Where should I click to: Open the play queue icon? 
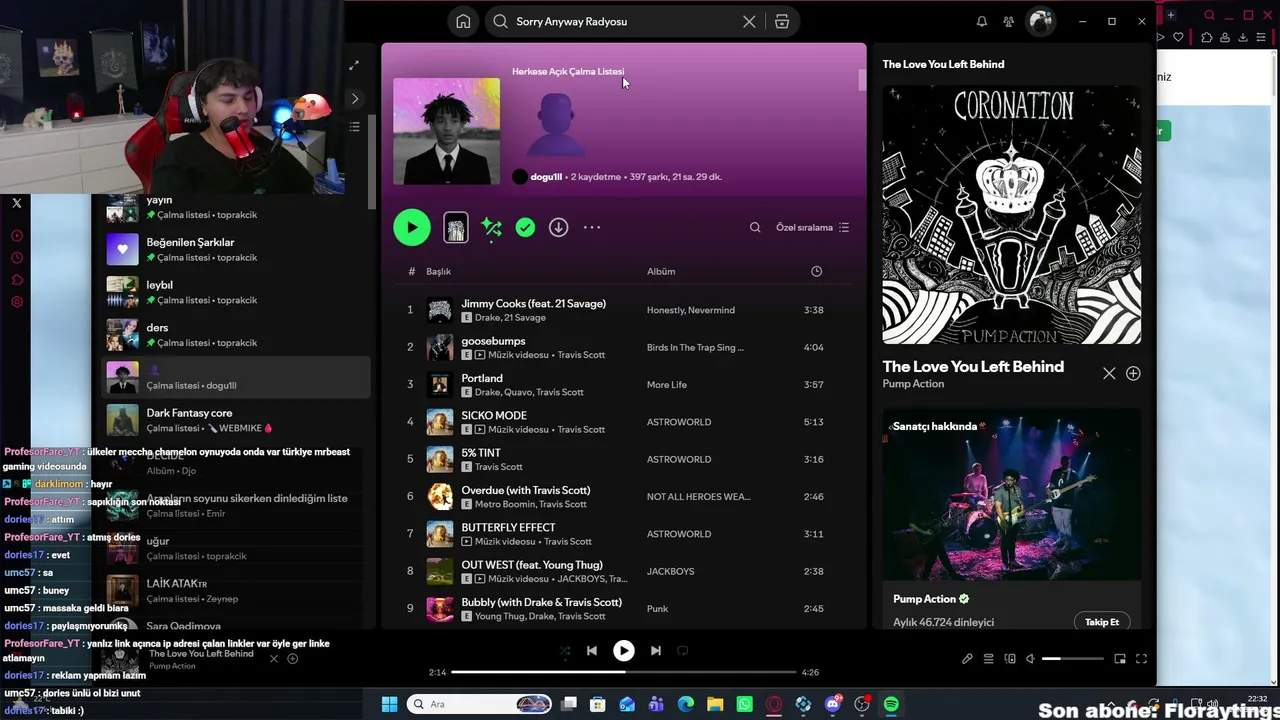click(x=989, y=659)
